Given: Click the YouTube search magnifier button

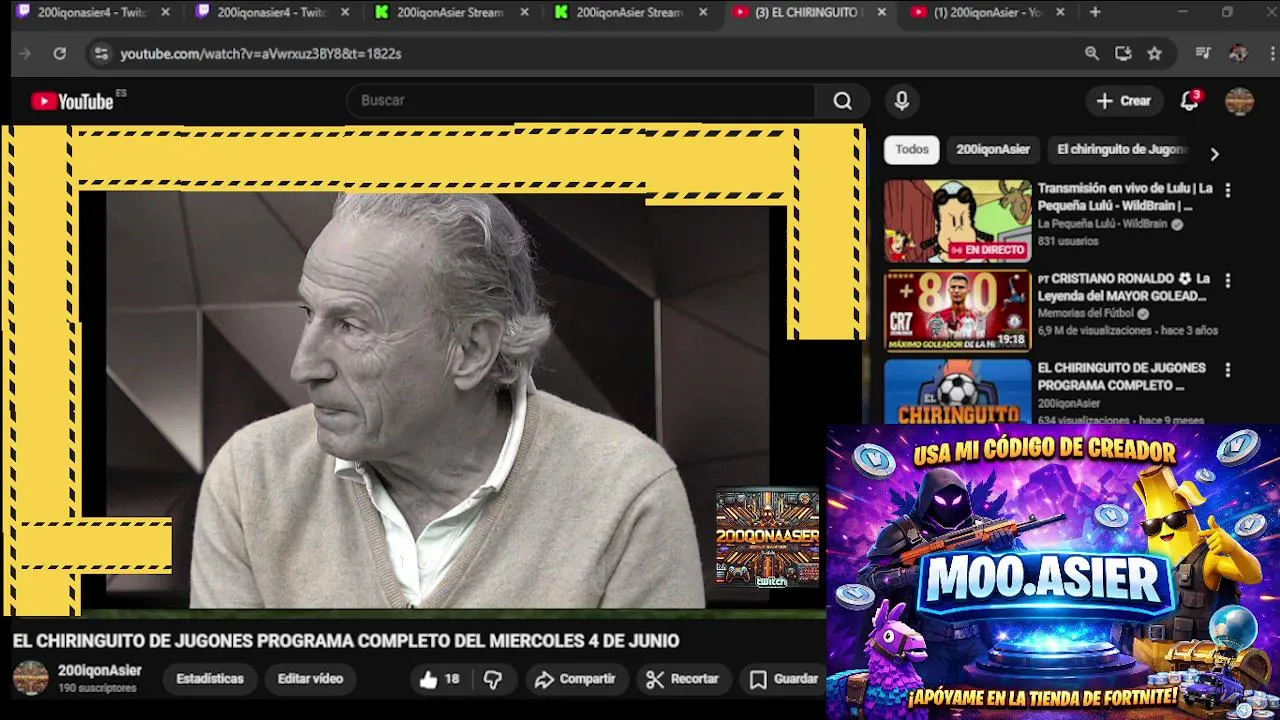Looking at the screenshot, I should (x=843, y=101).
